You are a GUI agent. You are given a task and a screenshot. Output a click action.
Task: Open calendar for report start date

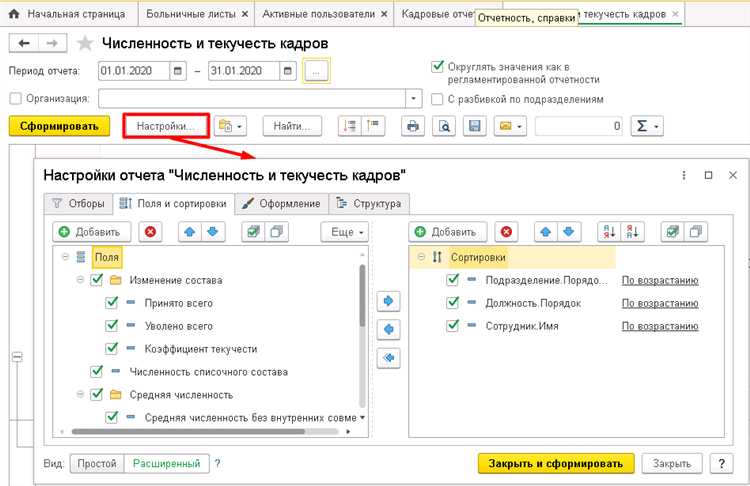coord(177,71)
